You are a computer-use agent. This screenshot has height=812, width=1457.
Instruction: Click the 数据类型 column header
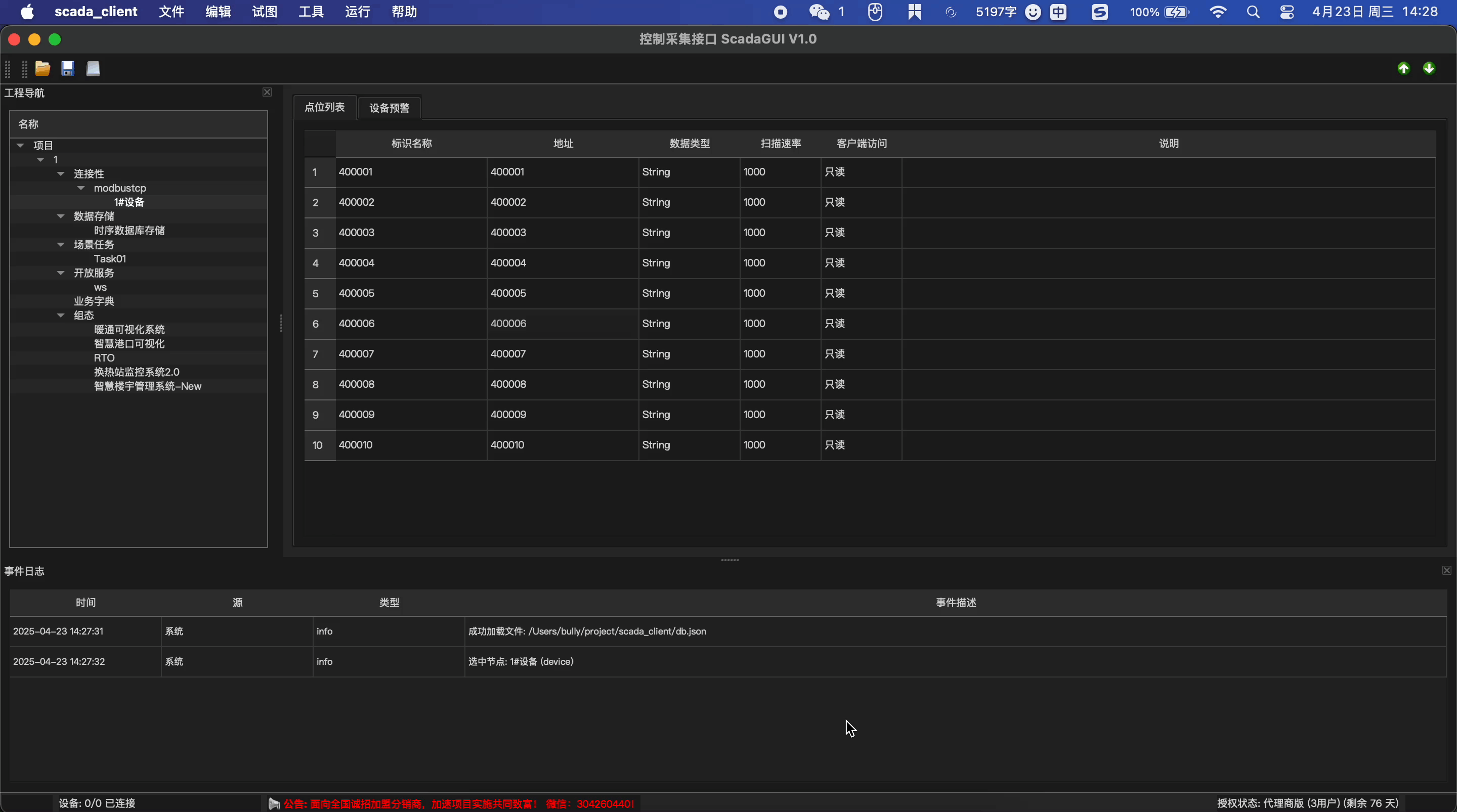click(689, 144)
